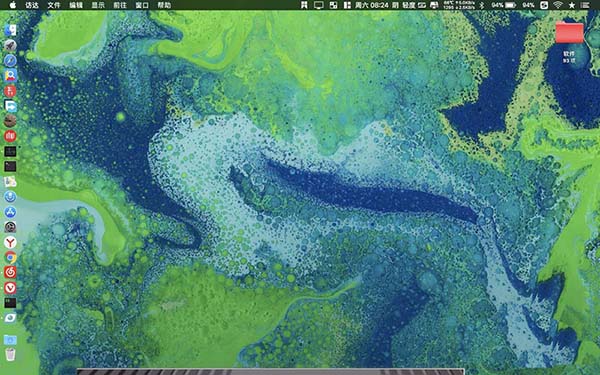
Task: Launch Vivaldi browser from the Dock
Action: 10,288
